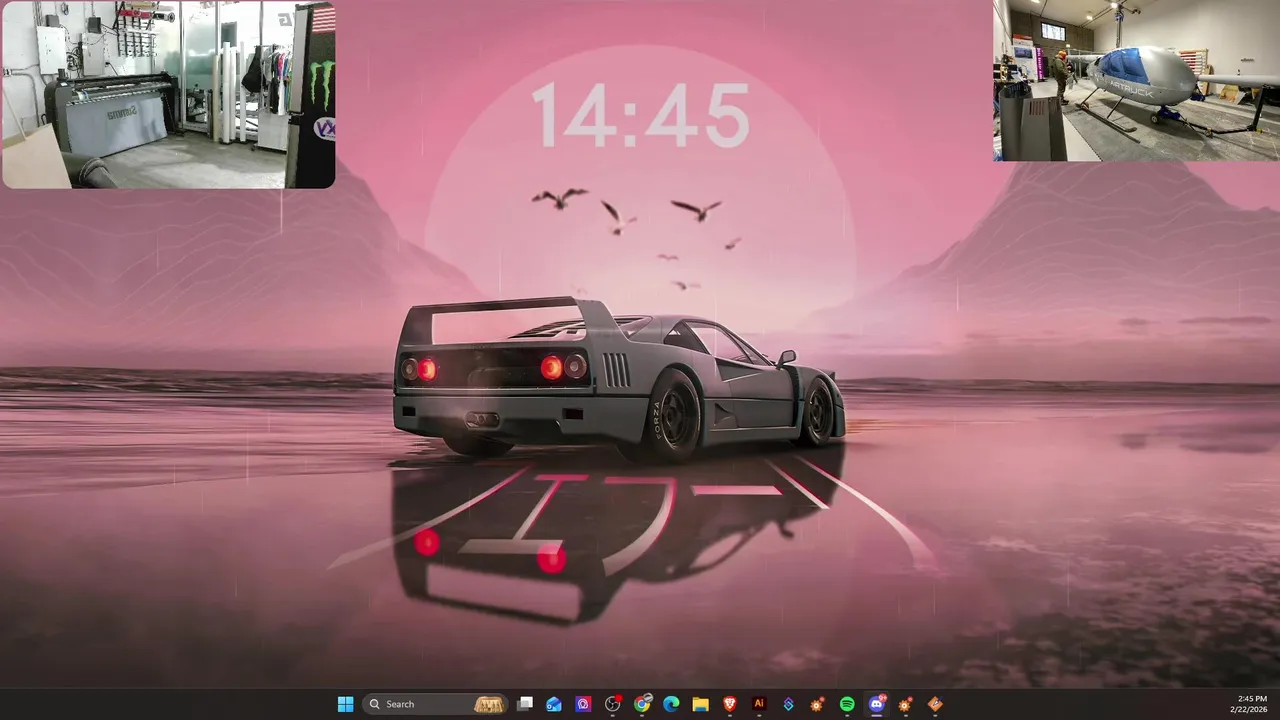Viewport: 1280px width, 720px height.
Task: Open Discord from the taskbar
Action: tap(877, 704)
